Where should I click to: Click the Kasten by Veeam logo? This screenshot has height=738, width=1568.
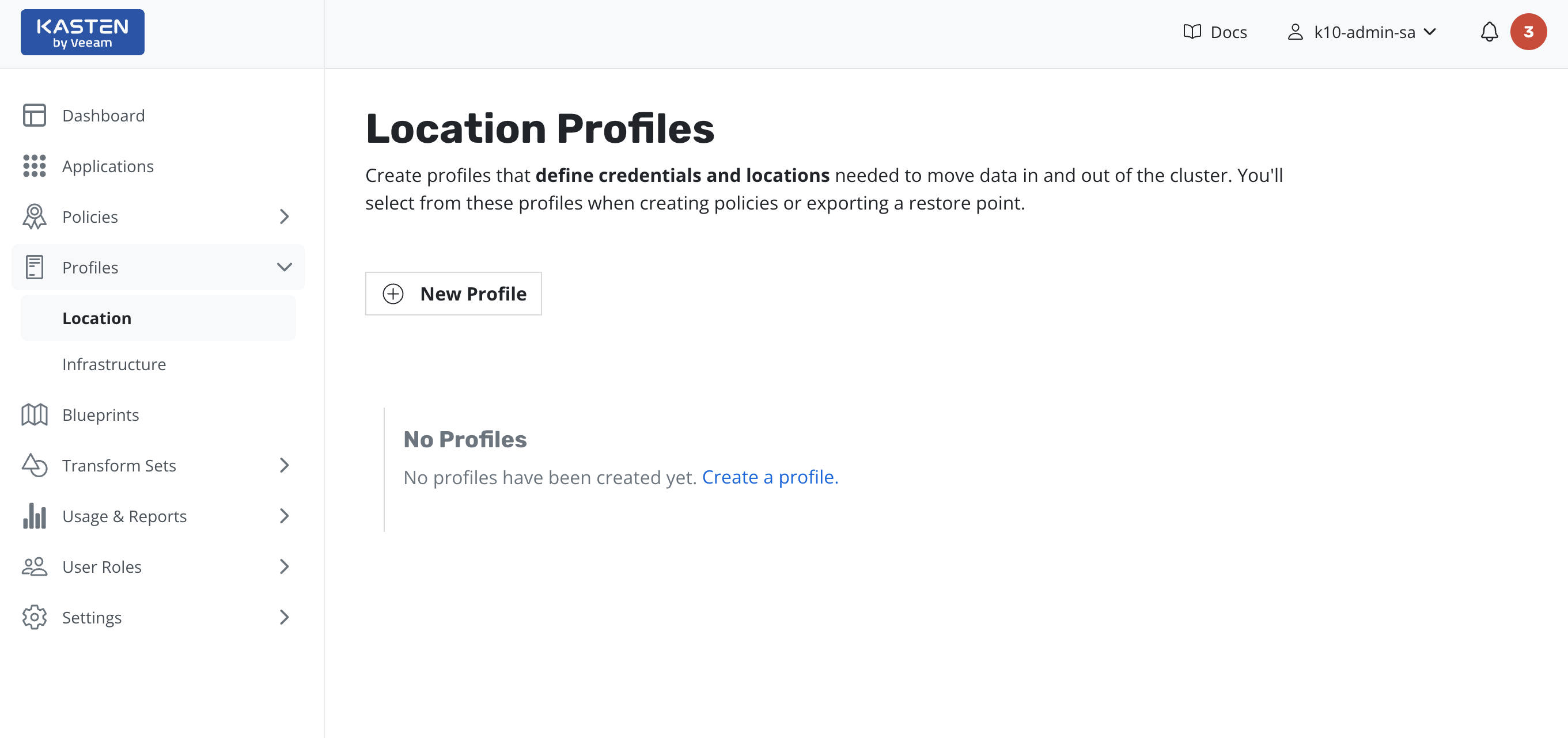[x=82, y=32]
